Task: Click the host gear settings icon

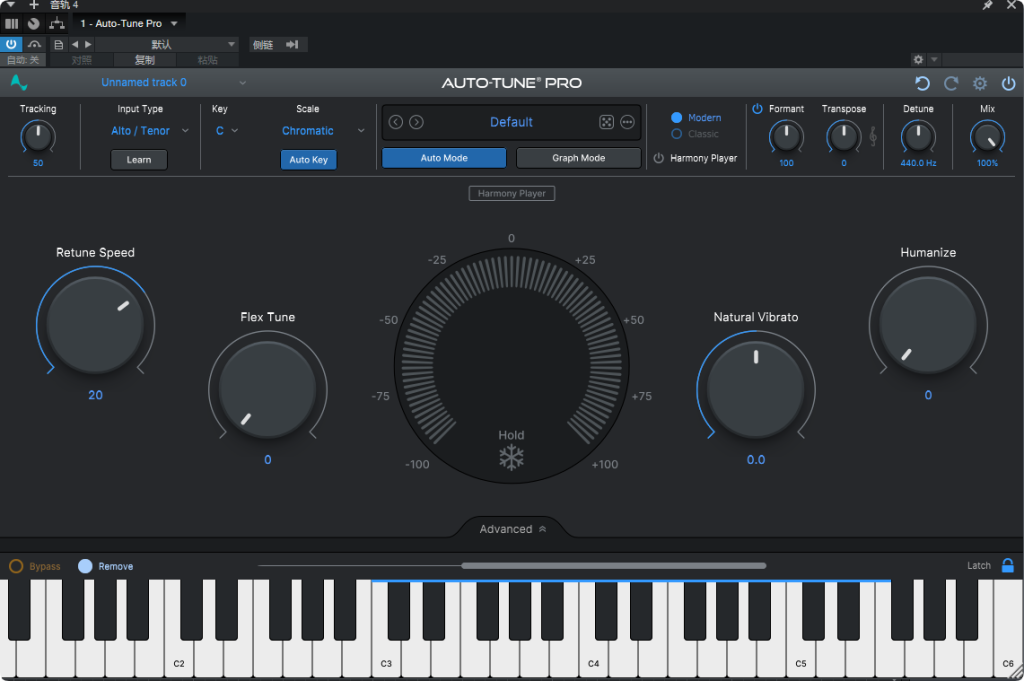Action: 918,59
